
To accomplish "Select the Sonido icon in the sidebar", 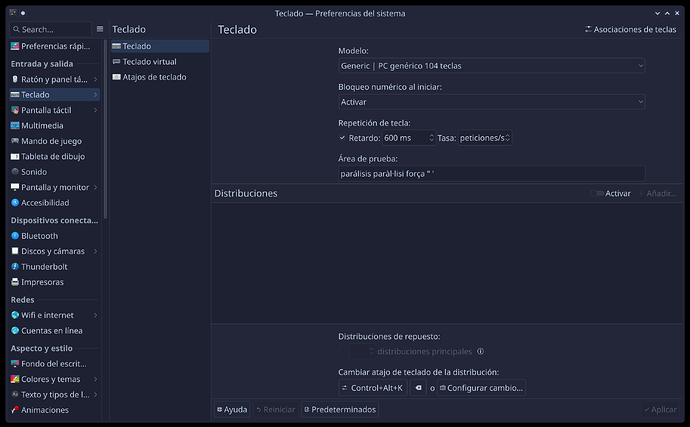I will coord(15,172).
